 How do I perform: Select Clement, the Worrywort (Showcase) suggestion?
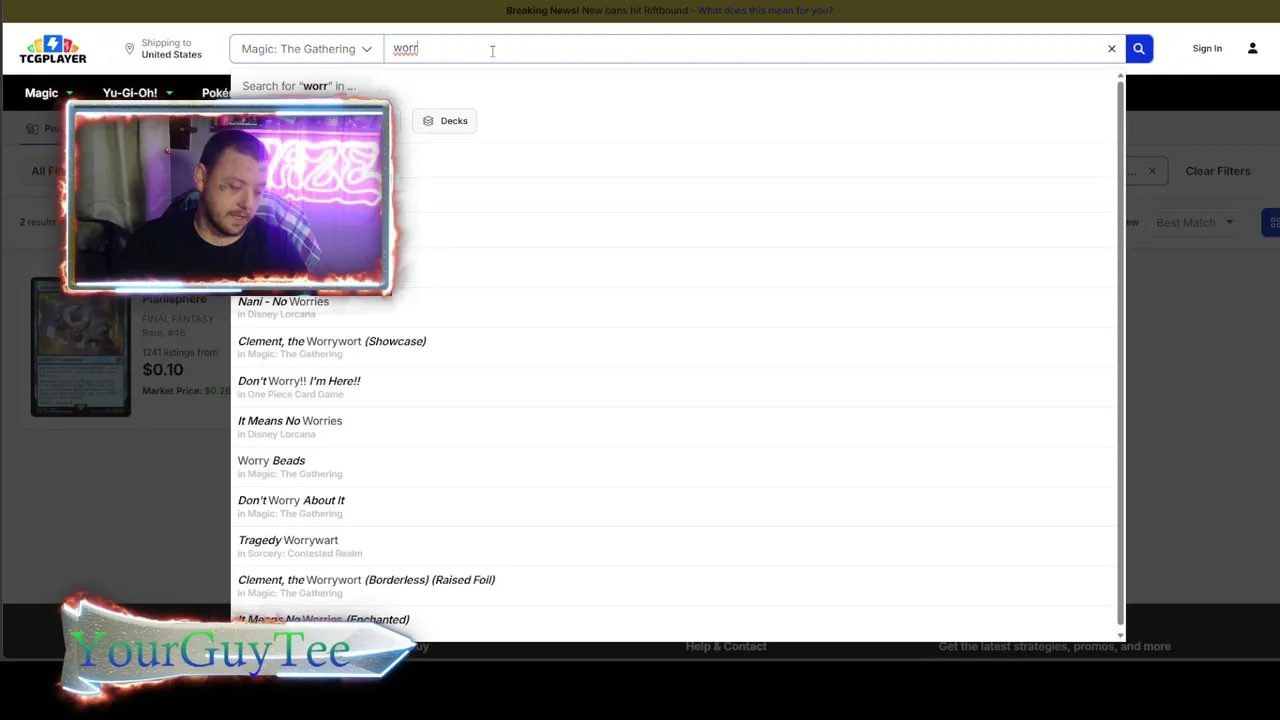click(x=673, y=347)
